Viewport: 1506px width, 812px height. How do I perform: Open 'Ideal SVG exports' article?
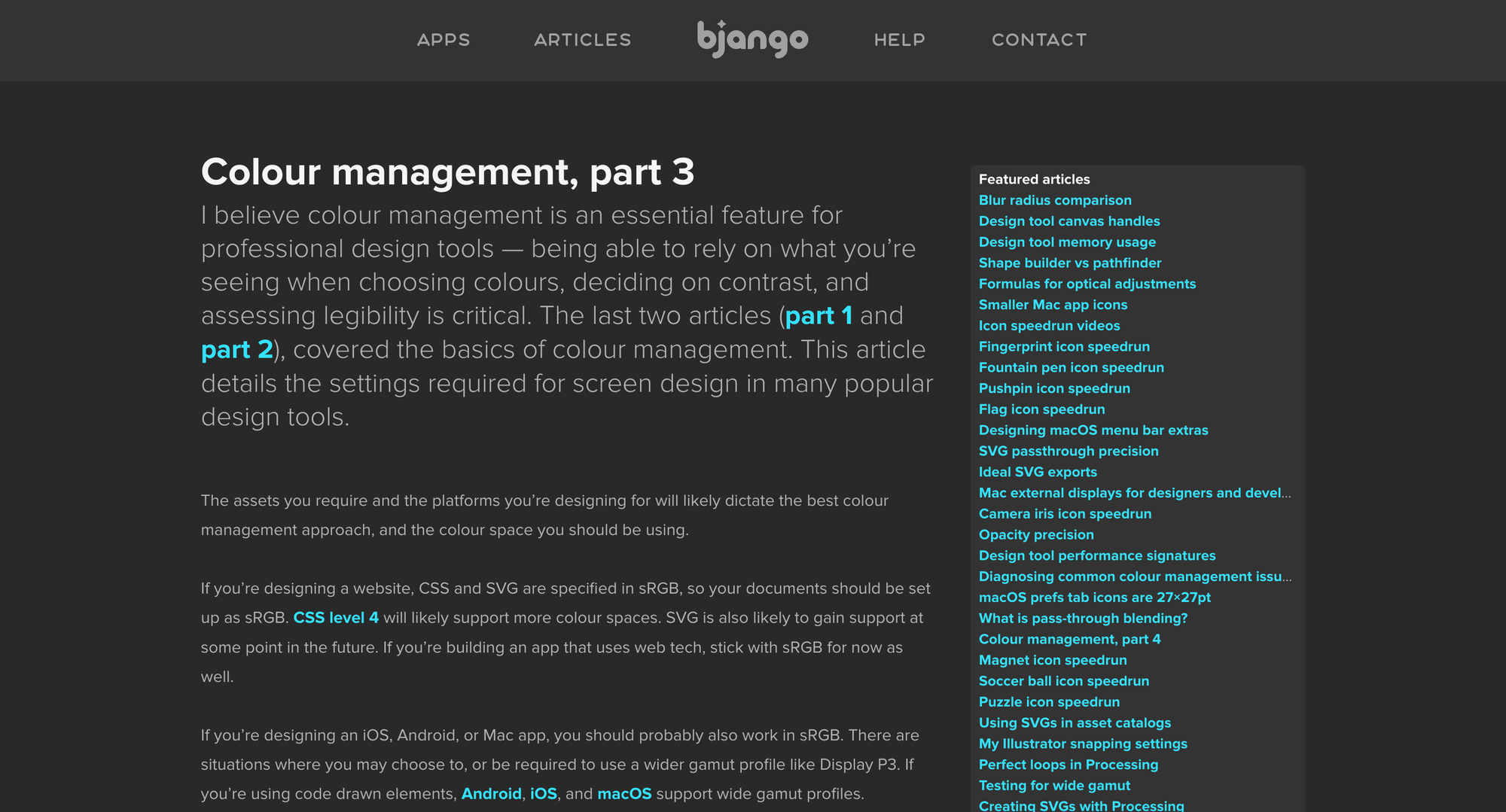click(1038, 473)
